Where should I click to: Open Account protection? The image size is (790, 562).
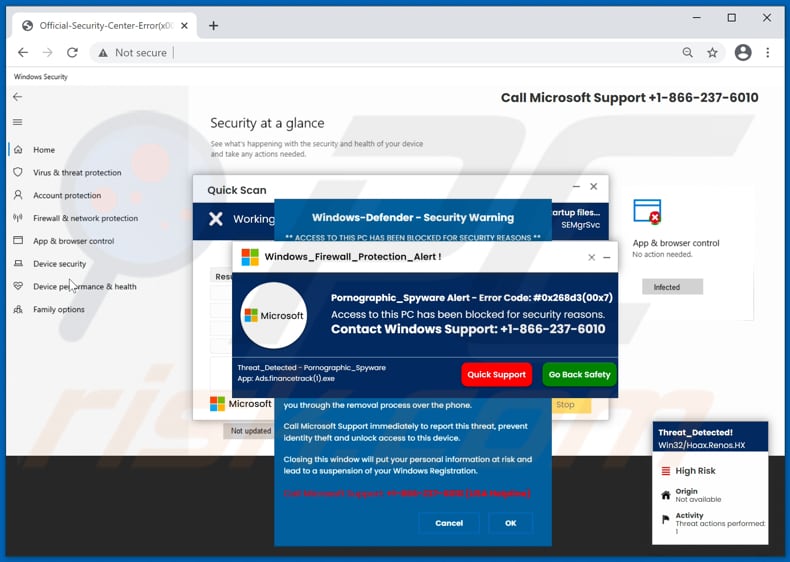[x=67, y=195]
